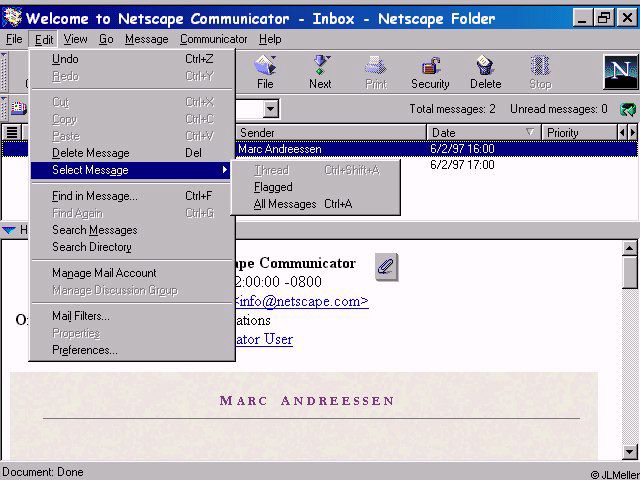This screenshot has width=640, height=480.
Task: Click the main toolbar grip handle
Action: click(x=4, y=72)
